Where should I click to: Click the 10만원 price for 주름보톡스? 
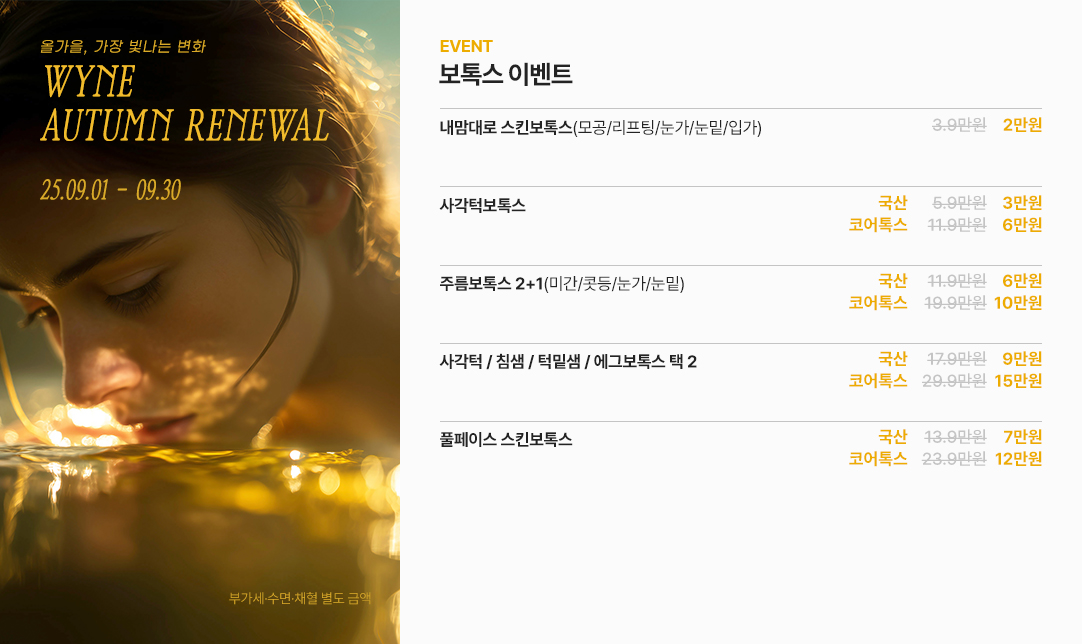1018,303
